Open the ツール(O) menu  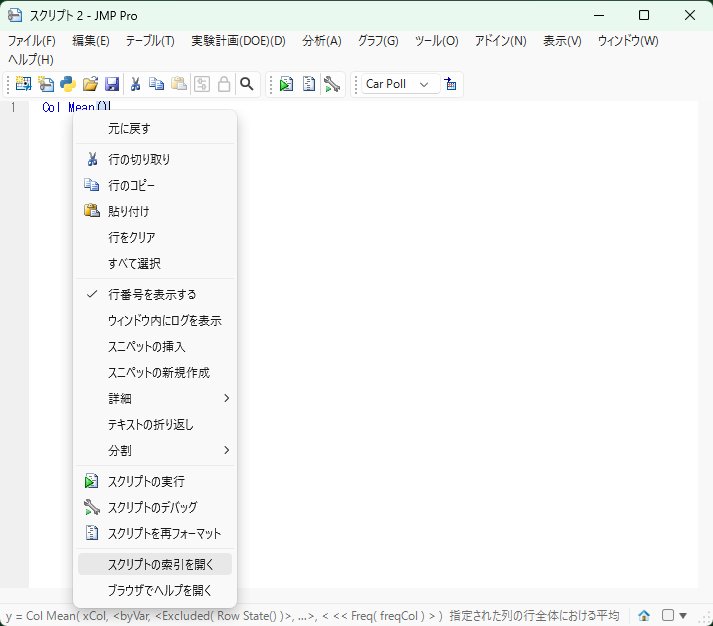point(437,41)
